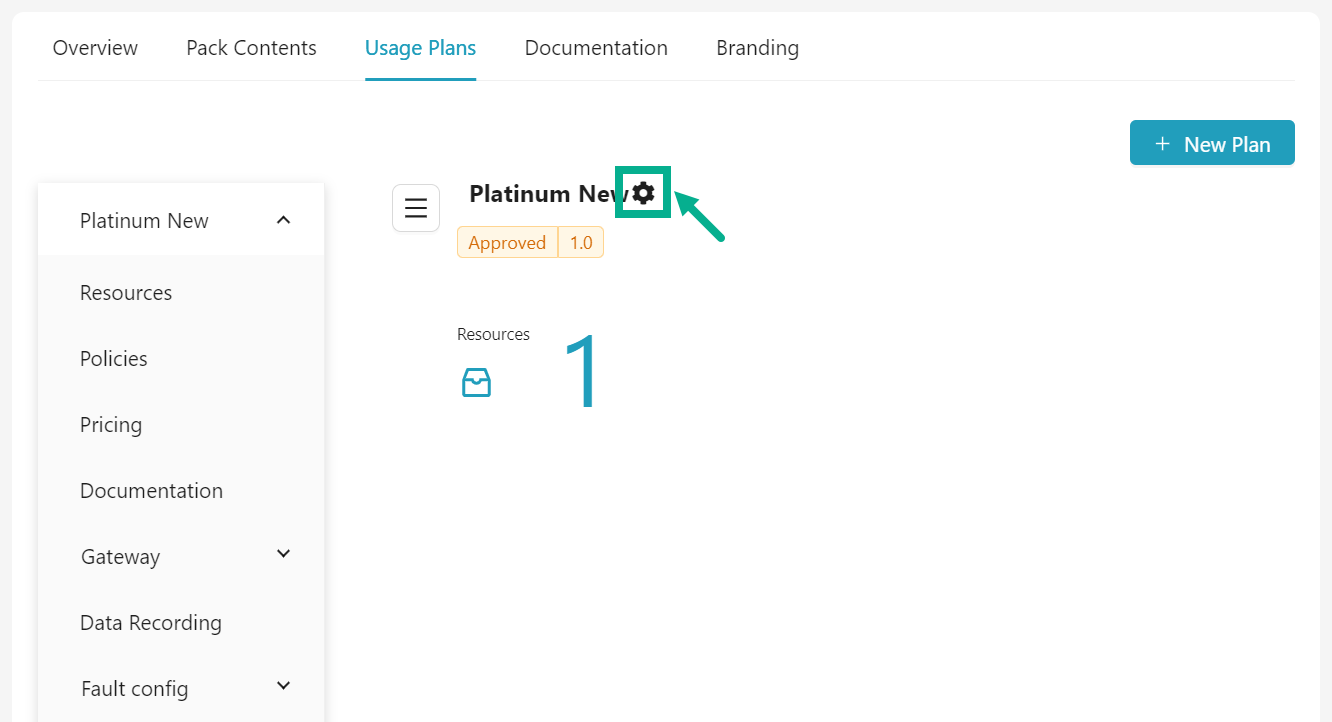Go to the Documentation tab in the top bar

pos(596,48)
